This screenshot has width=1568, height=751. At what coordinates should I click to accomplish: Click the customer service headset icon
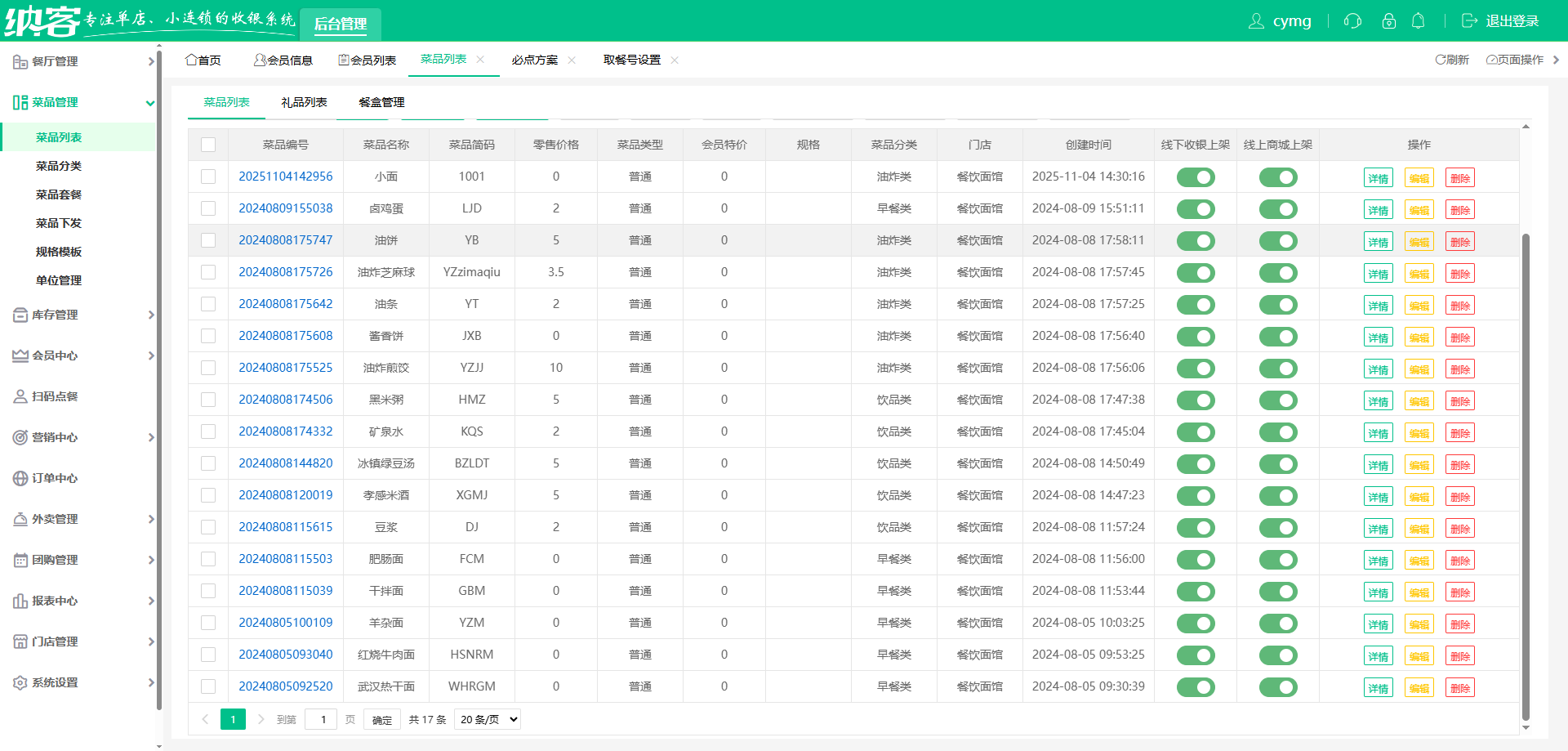click(1352, 21)
